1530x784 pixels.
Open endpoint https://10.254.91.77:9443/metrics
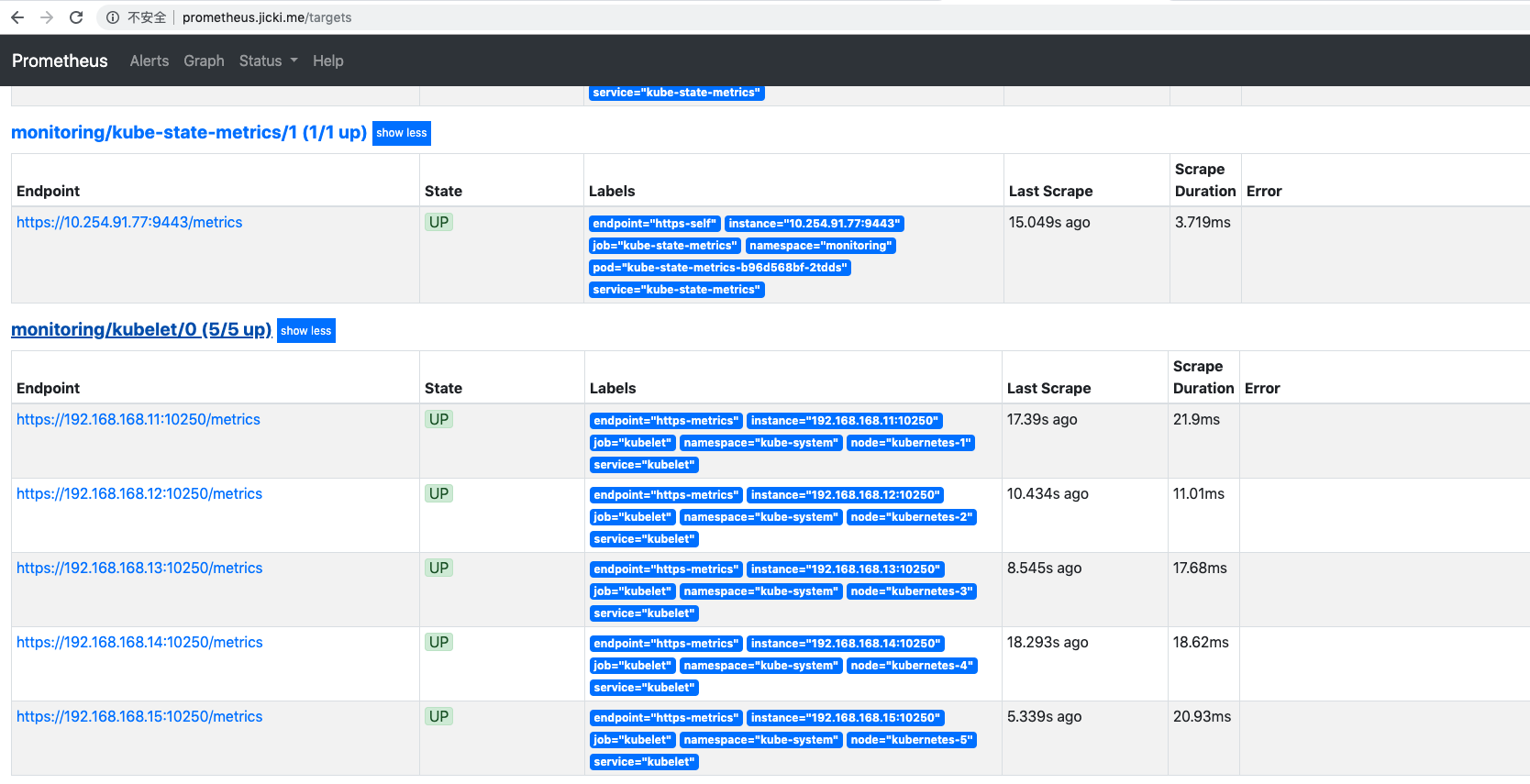pos(129,222)
